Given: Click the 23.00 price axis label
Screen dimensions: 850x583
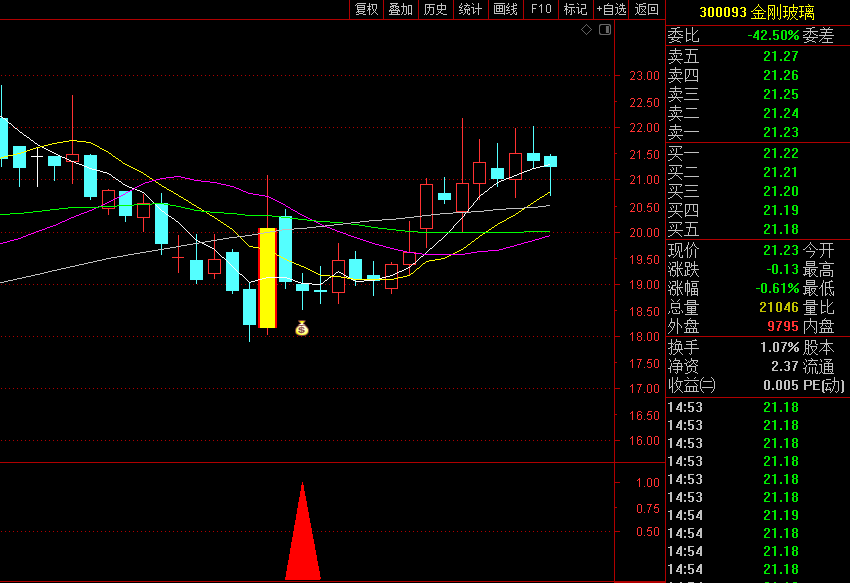Looking at the screenshot, I should pyautogui.click(x=644, y=76).
